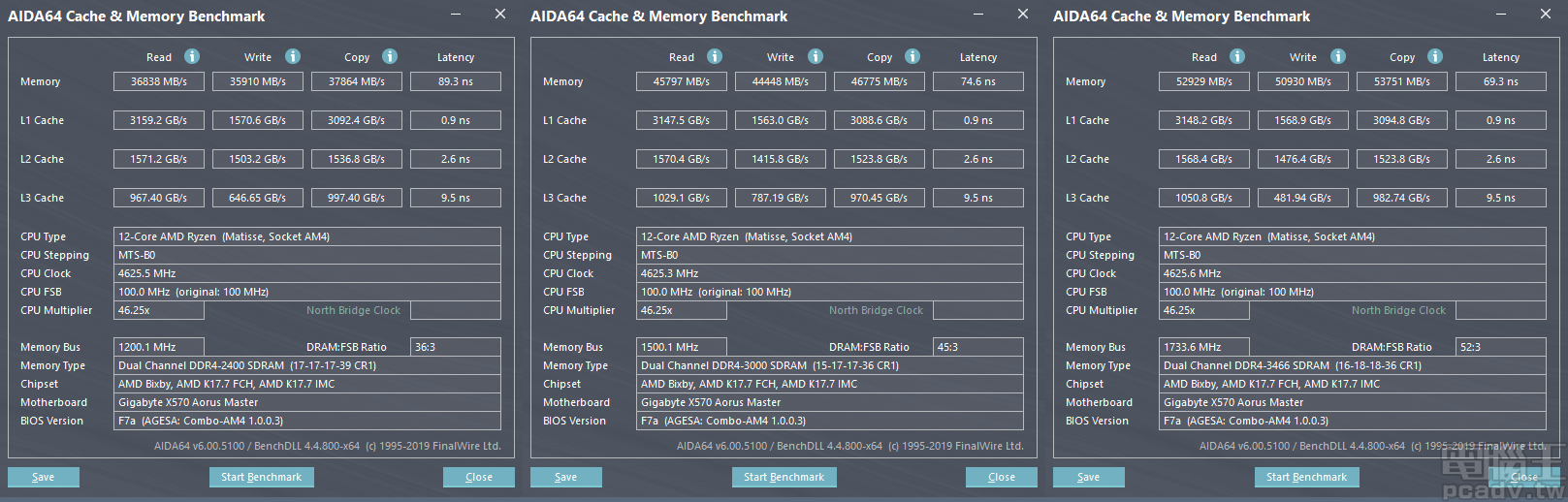Click Memory Bus field showing 1733.6 MHz
This screenshot has height=502, width=1568.
1204,347
